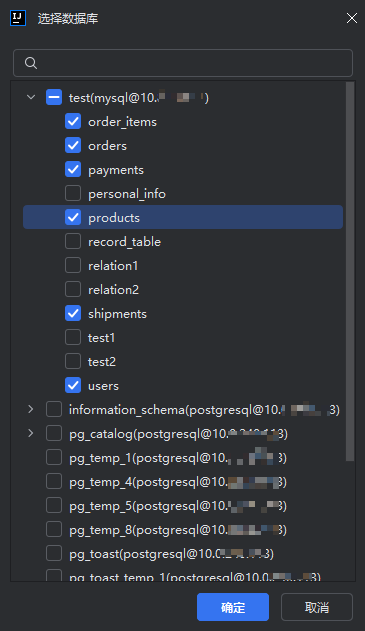
Task: Uncheck the shipments checkbox
Action: point(73,313)
